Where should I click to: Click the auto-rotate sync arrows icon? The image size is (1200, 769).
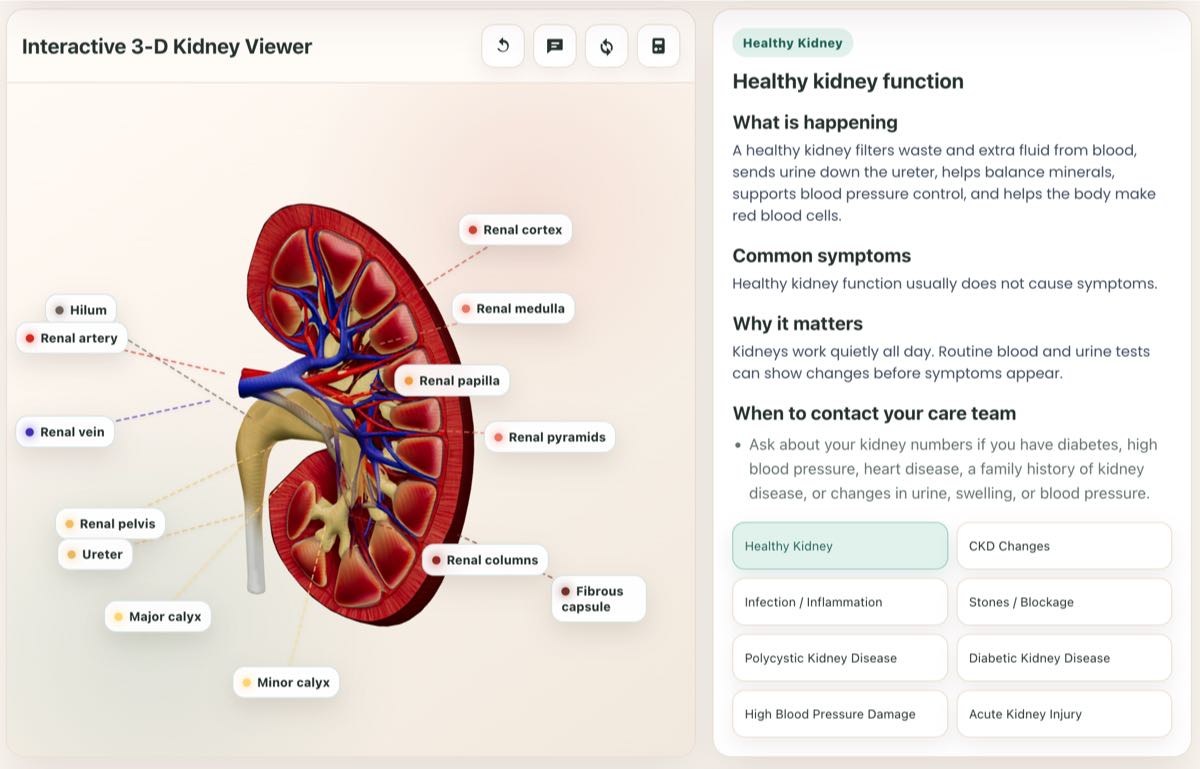pos(607,46)
